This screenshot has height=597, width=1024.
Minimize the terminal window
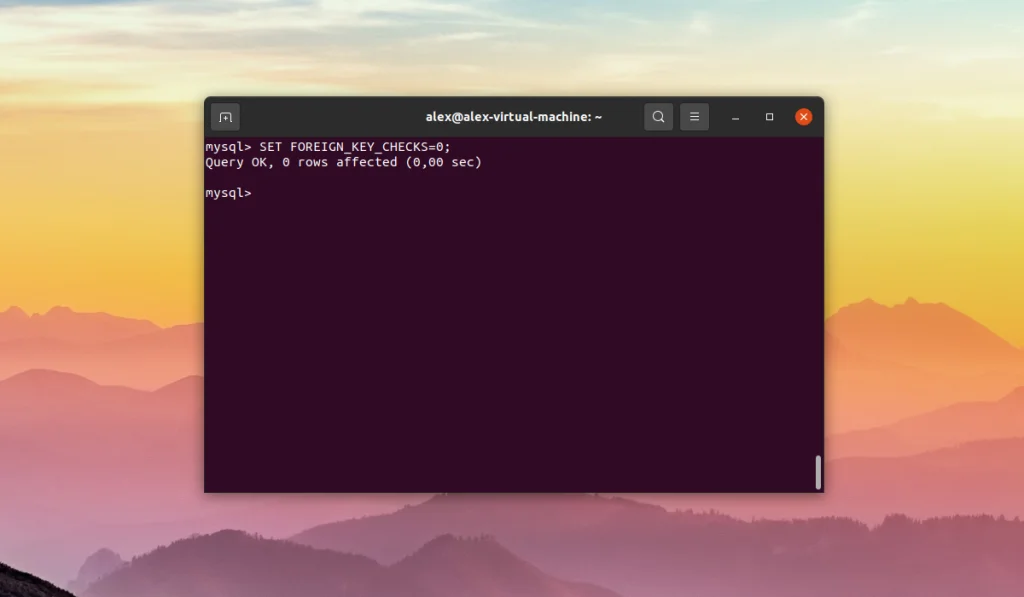735,116
